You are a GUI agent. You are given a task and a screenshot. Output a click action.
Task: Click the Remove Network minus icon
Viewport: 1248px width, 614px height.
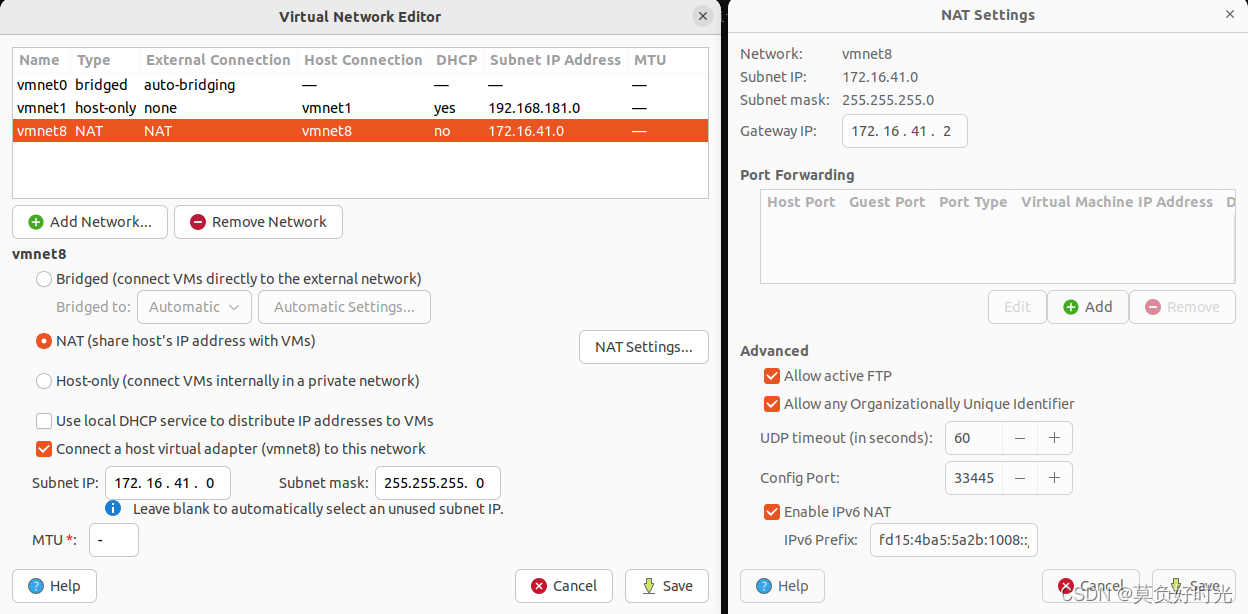point(197,222)
